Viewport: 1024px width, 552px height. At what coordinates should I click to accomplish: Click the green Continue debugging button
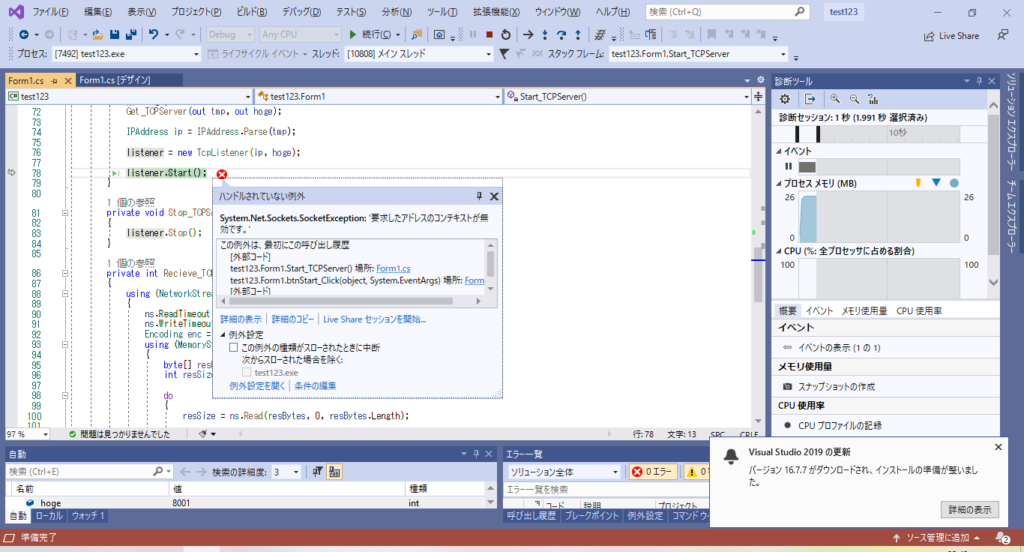point(370,35)
